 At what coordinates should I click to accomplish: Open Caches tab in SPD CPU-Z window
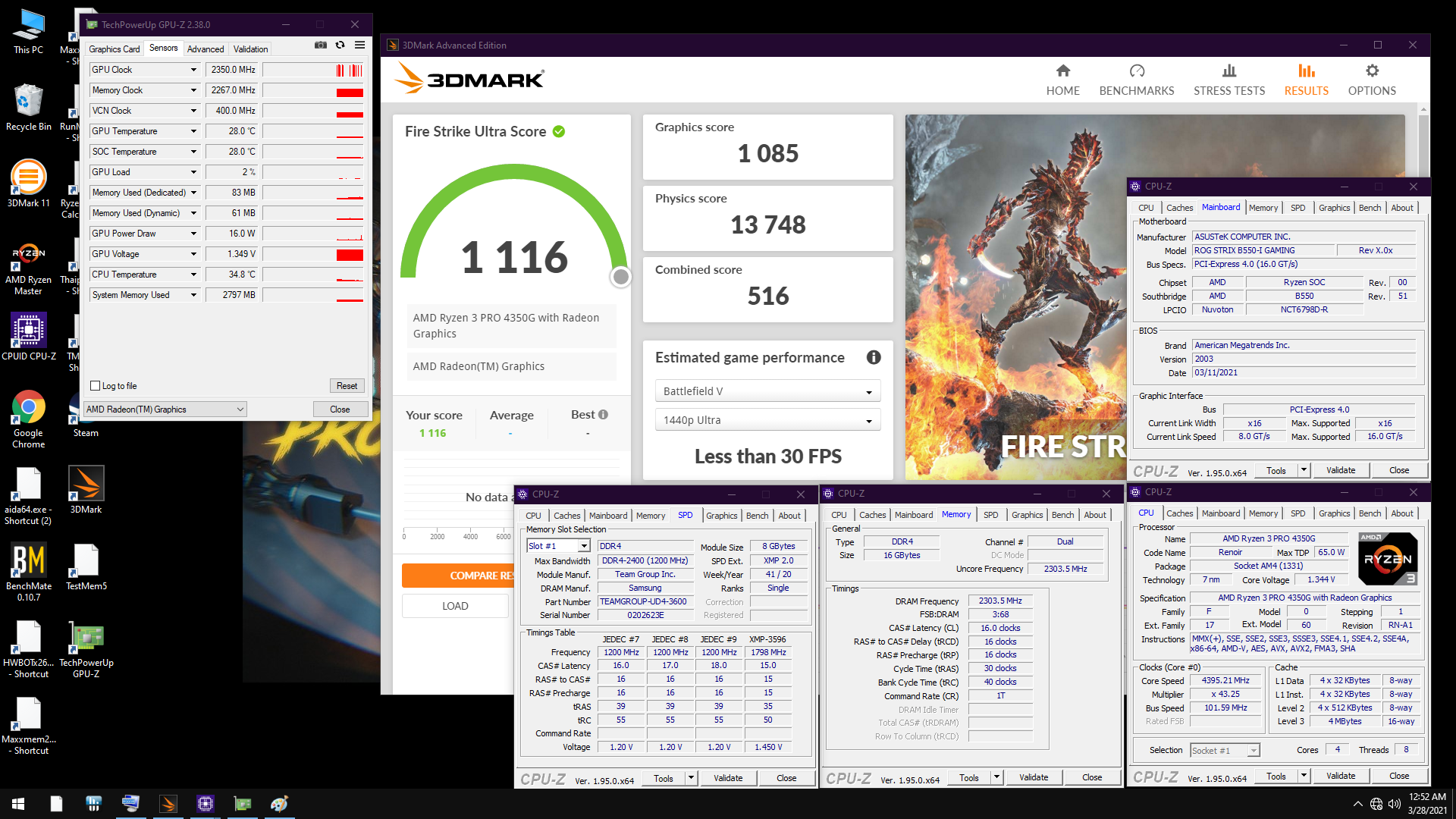(566, 516)
